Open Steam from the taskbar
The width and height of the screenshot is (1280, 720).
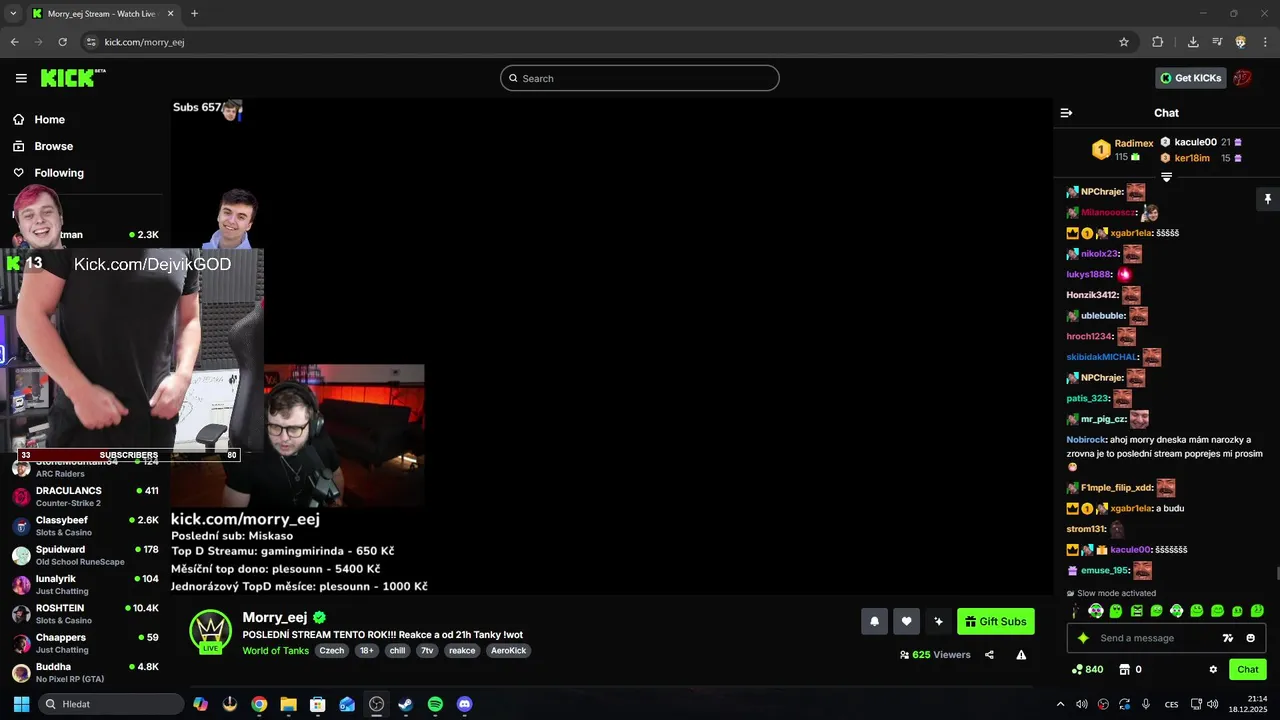click(x=405, y=704)
